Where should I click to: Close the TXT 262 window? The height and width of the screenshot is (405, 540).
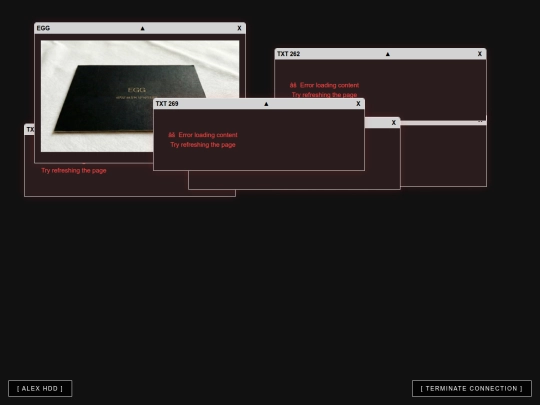(480, 54)
